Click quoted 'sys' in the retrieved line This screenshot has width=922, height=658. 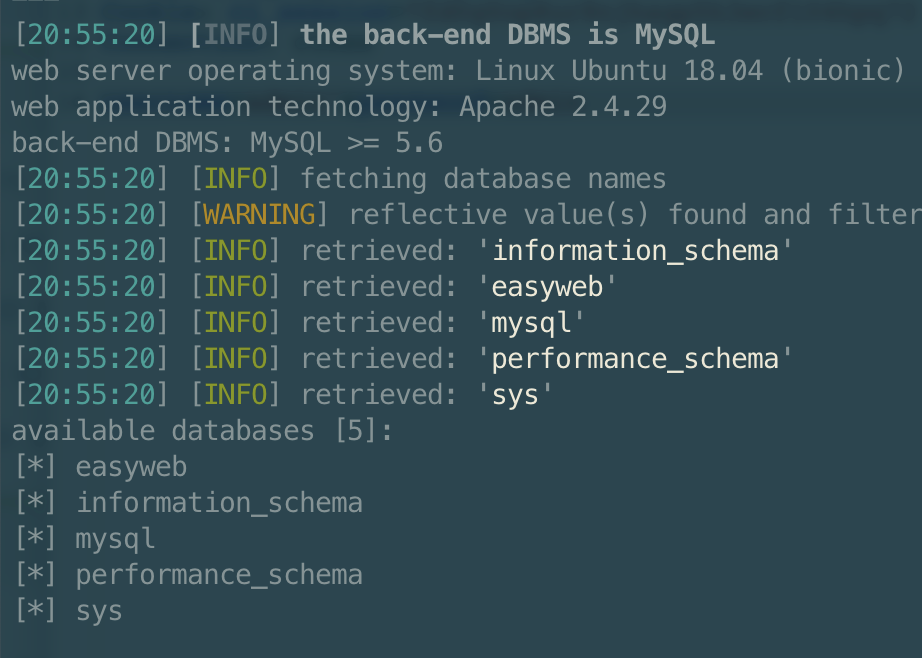click(x=515, y=395)
